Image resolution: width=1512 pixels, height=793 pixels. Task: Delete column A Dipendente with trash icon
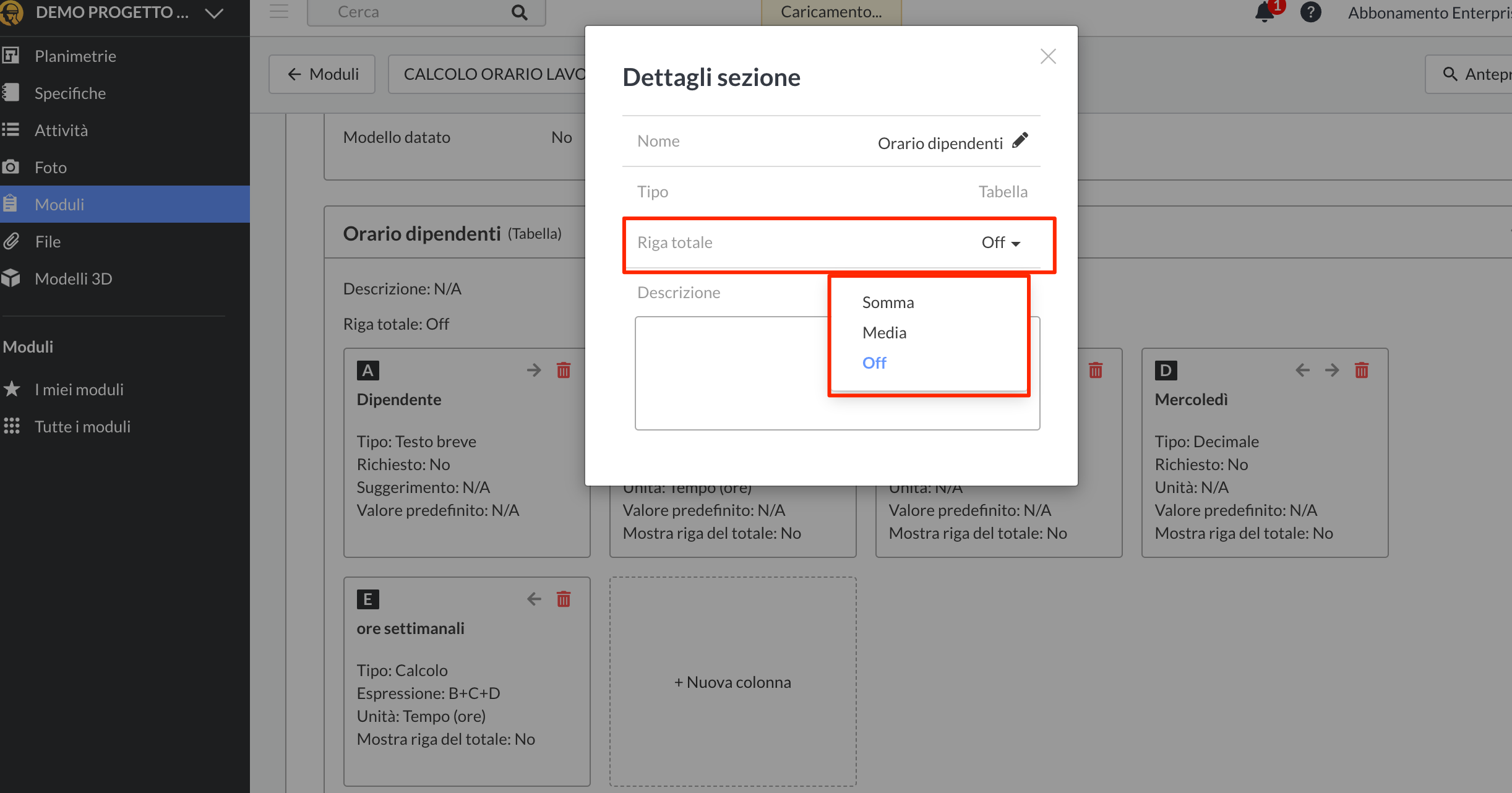point(563,371)
